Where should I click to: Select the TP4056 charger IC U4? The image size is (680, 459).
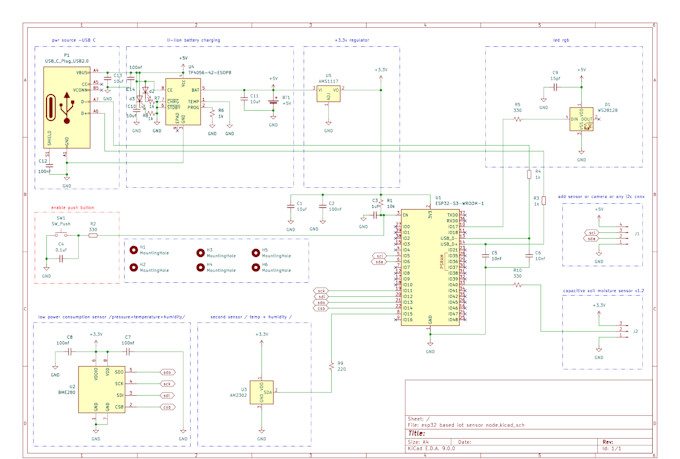tap(183, 102)
